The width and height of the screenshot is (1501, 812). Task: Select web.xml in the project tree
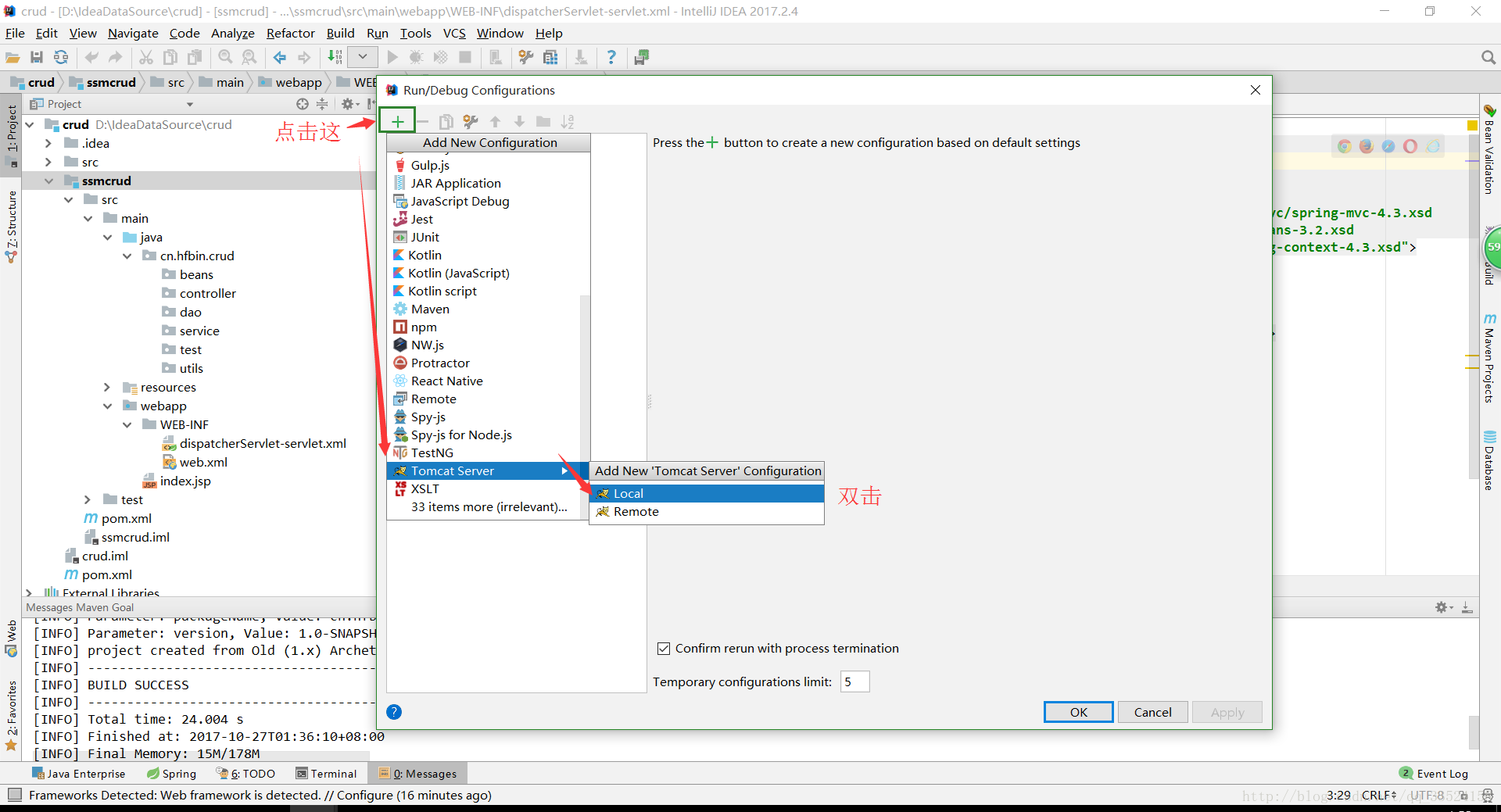[195, 462]
